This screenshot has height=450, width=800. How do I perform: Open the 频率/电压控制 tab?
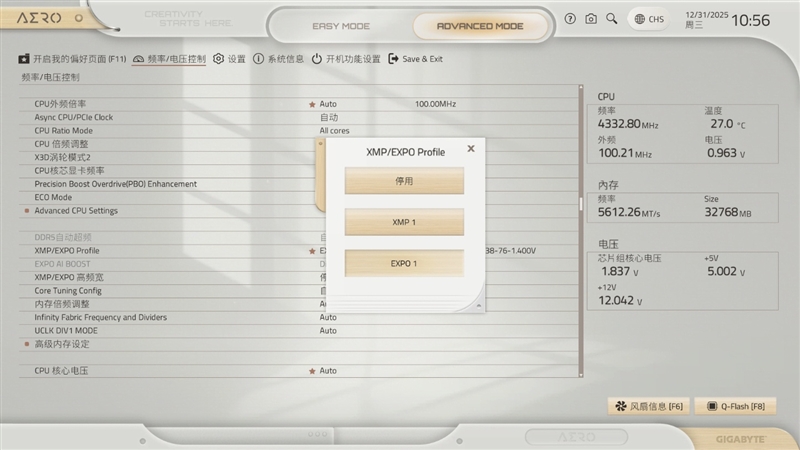tap(169, 59)
